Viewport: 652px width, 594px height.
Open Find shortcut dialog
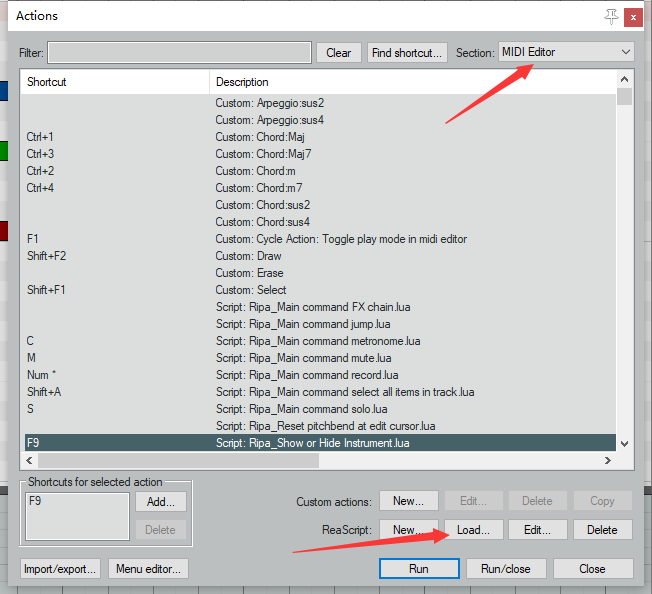[407, 53]
